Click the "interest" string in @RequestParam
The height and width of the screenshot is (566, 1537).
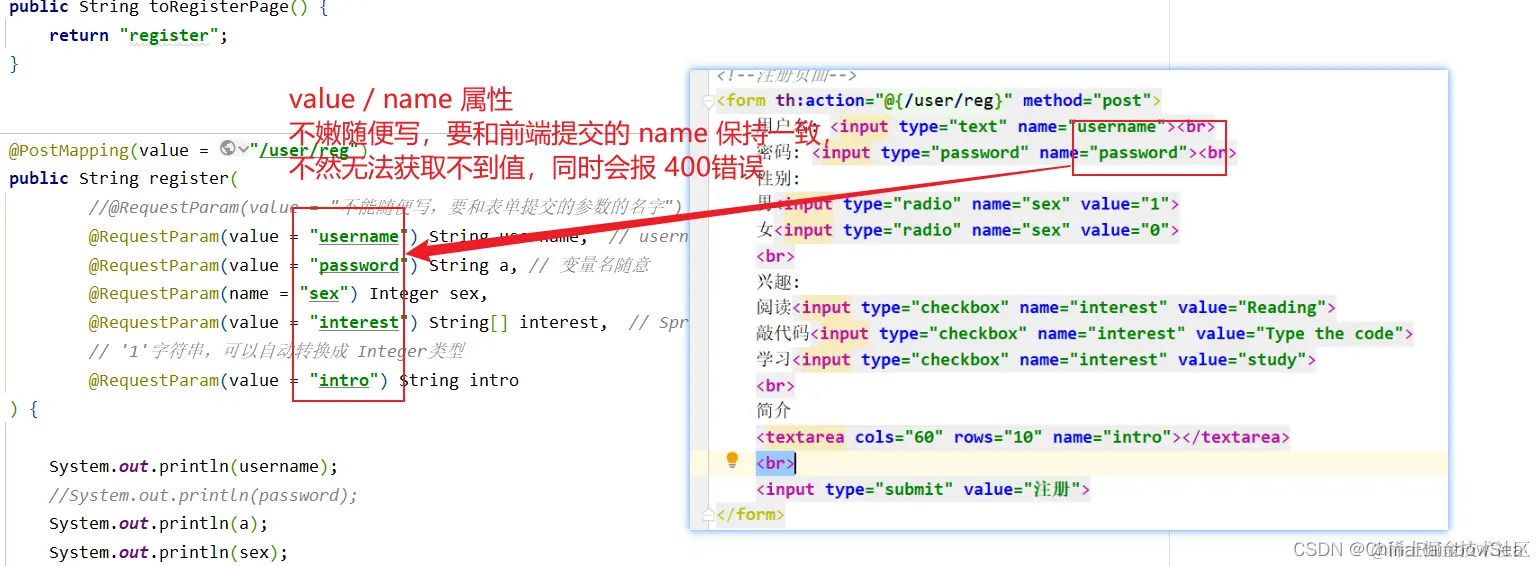click(359, 323)
